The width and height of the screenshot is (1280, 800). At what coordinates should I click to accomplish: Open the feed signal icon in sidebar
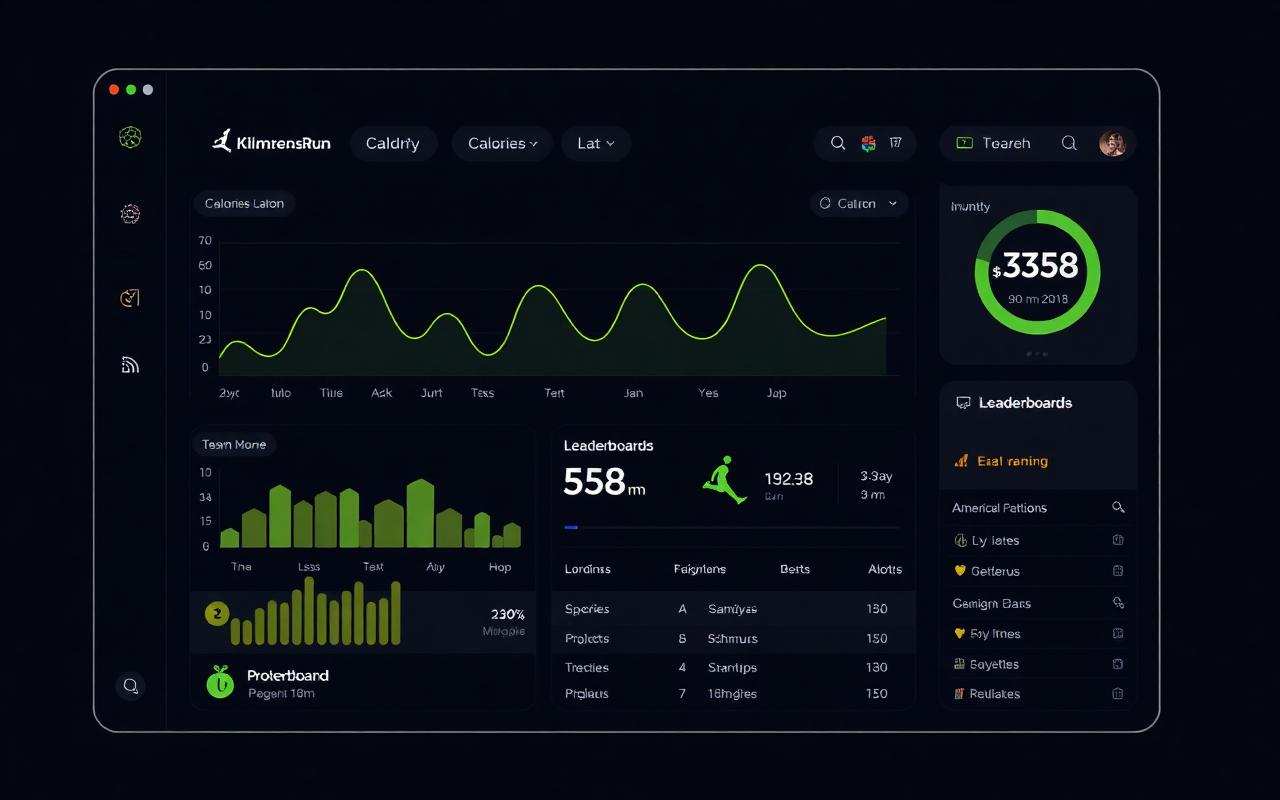coord(130,364)
